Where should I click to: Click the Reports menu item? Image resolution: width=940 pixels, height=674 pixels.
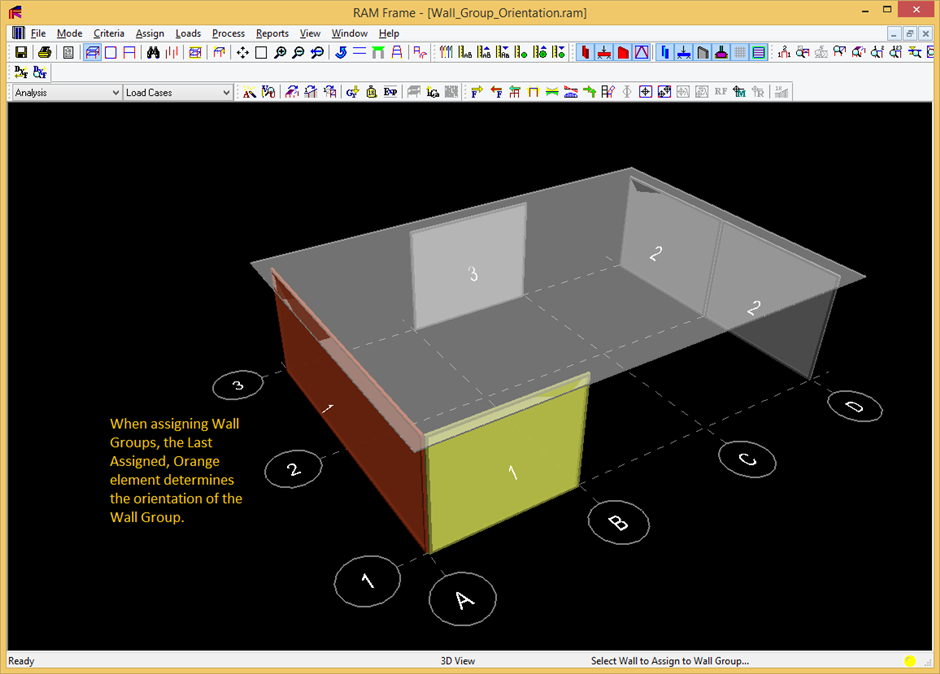(272, 33)
